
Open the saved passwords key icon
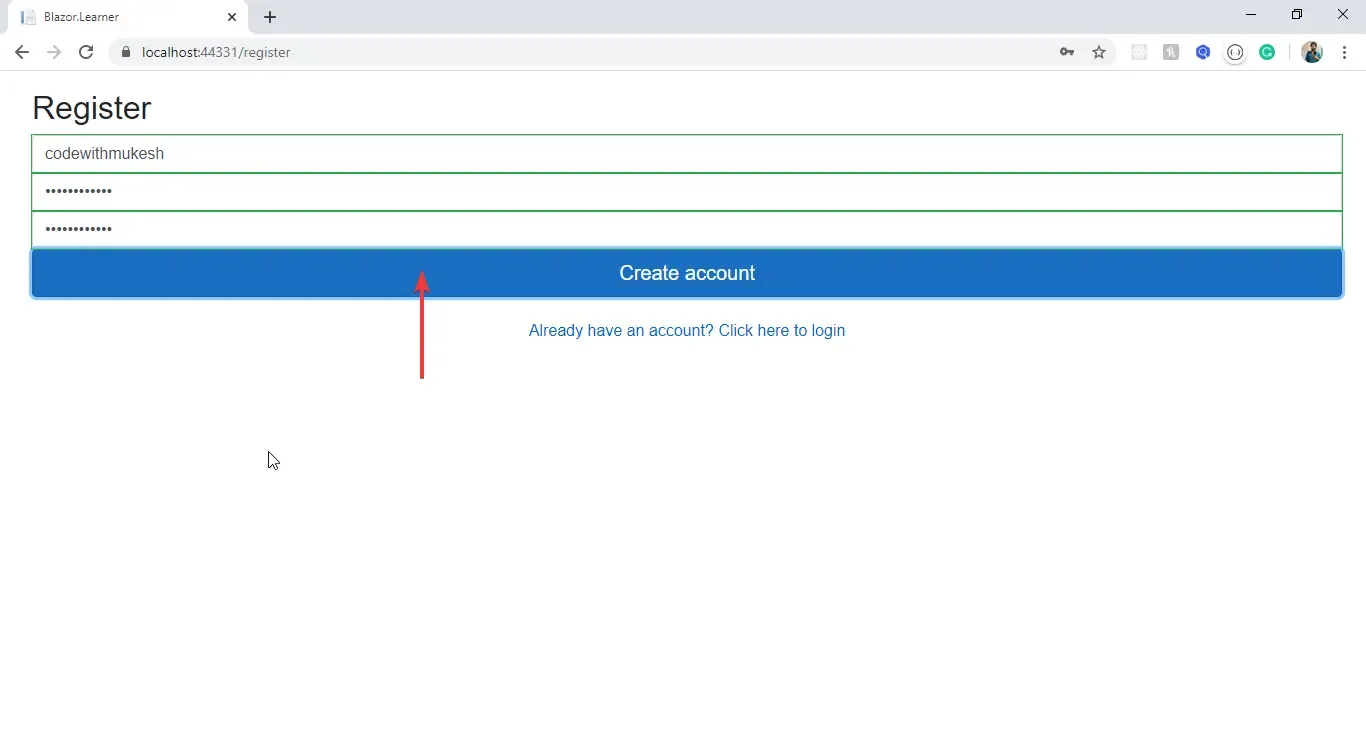tap(1067, 52)
